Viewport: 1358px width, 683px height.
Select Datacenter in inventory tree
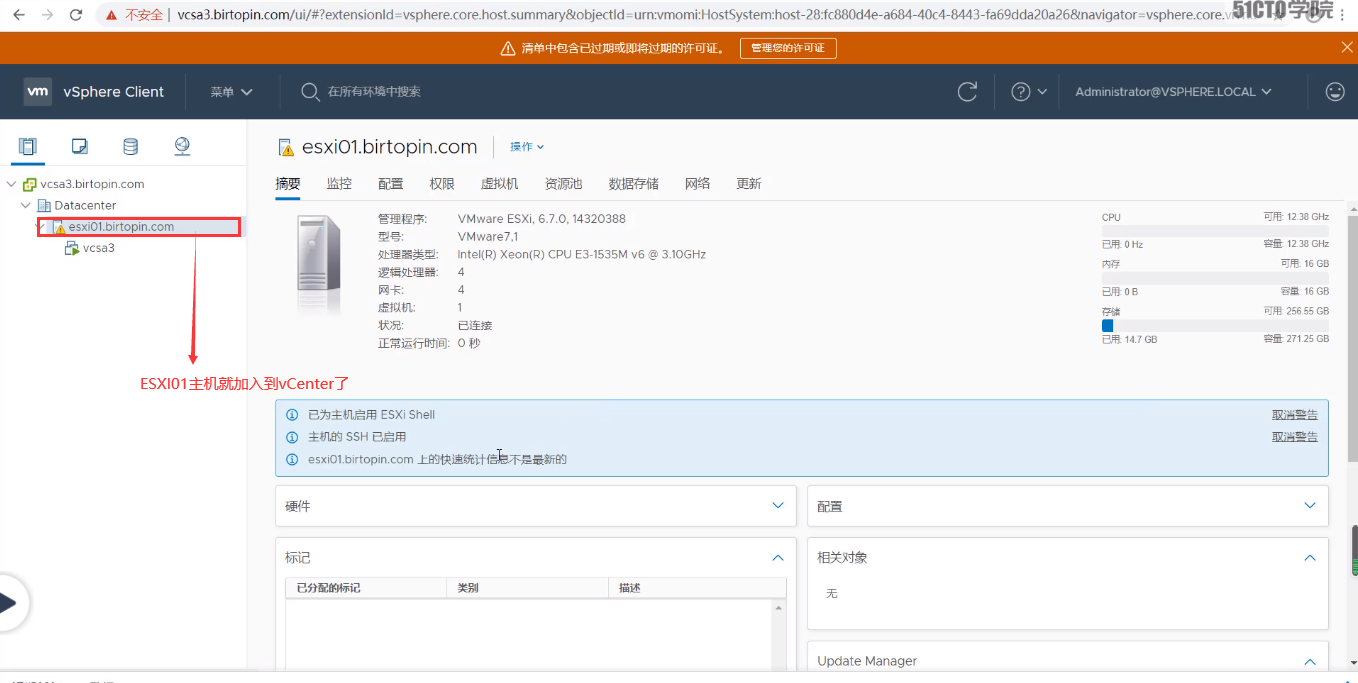85,205
